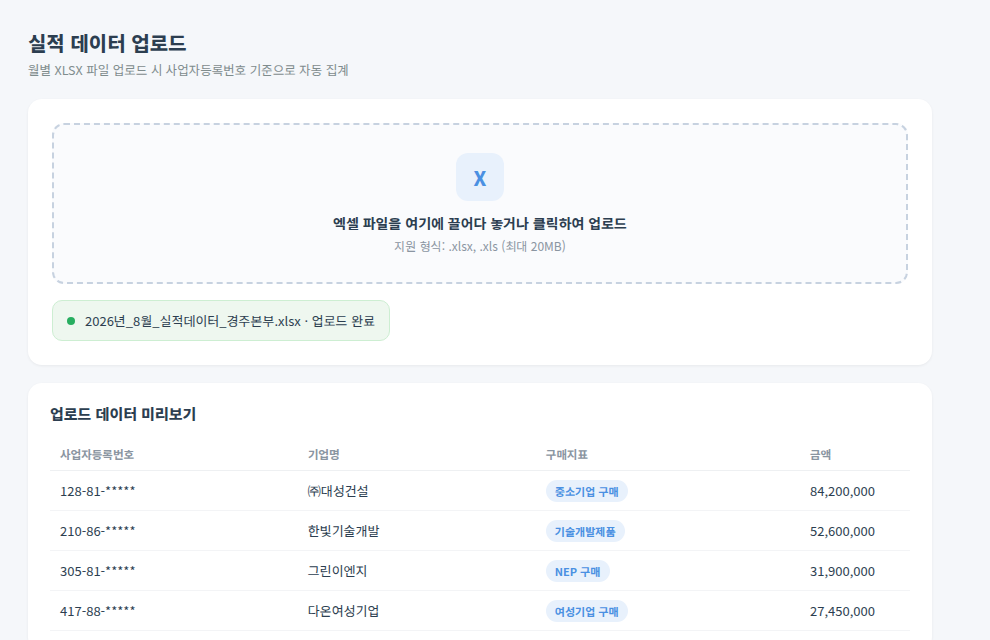Click company name 그린이엔지
990x640 pixels.
click(x=337, y=571)
